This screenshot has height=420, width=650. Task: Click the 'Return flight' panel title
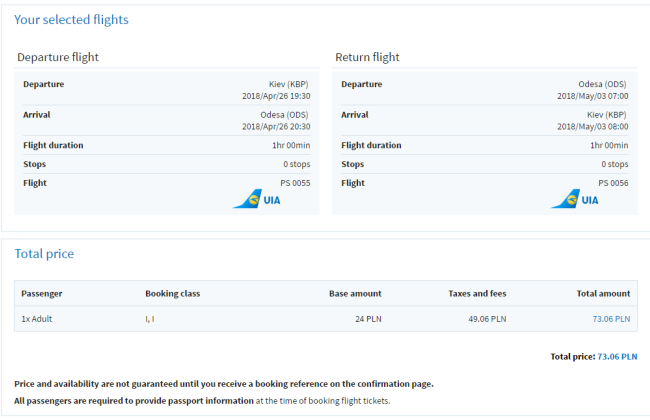pos(367,57)
